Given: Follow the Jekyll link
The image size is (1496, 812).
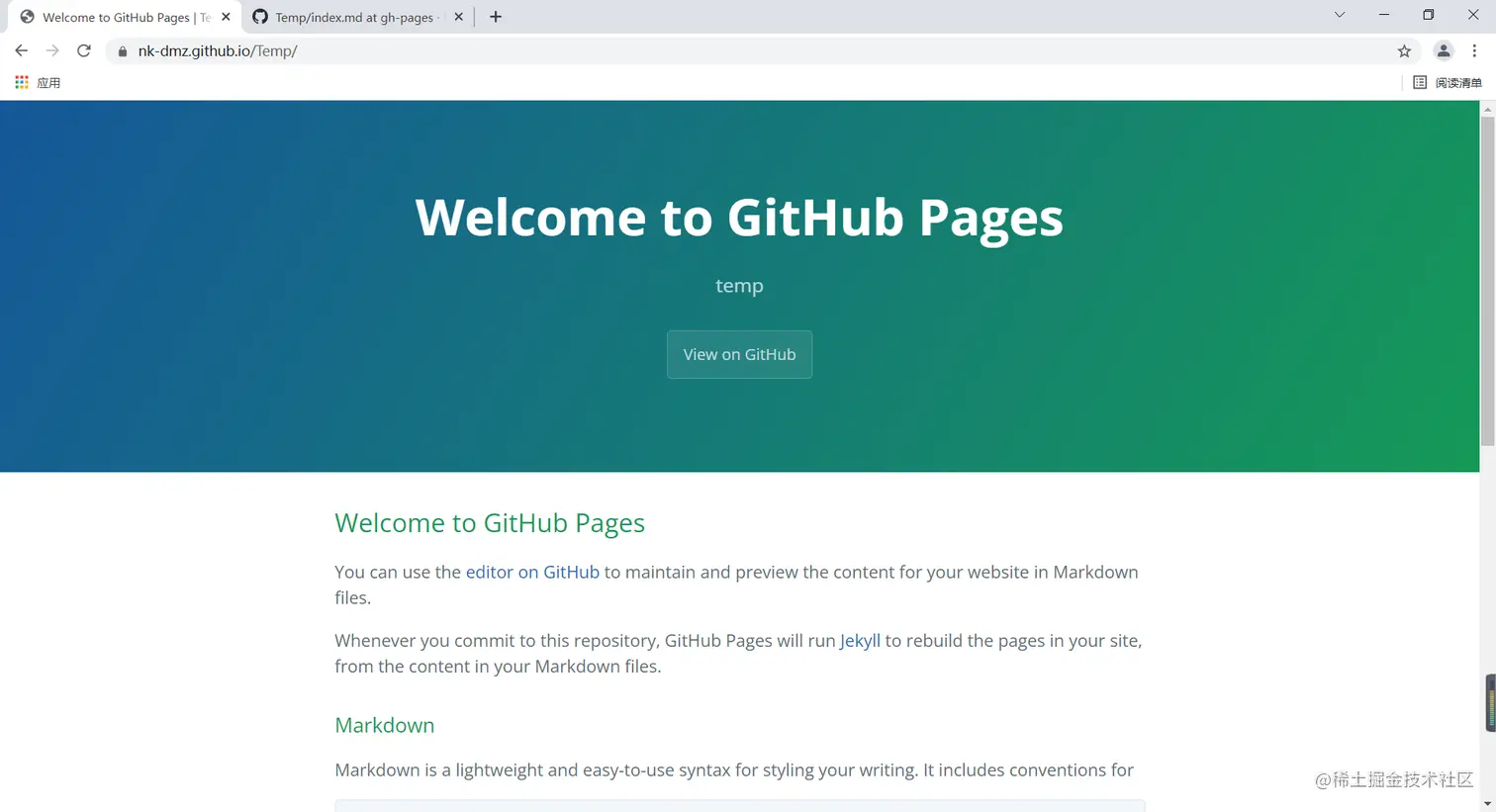Looking at the screenshot, I should [860, 640].
